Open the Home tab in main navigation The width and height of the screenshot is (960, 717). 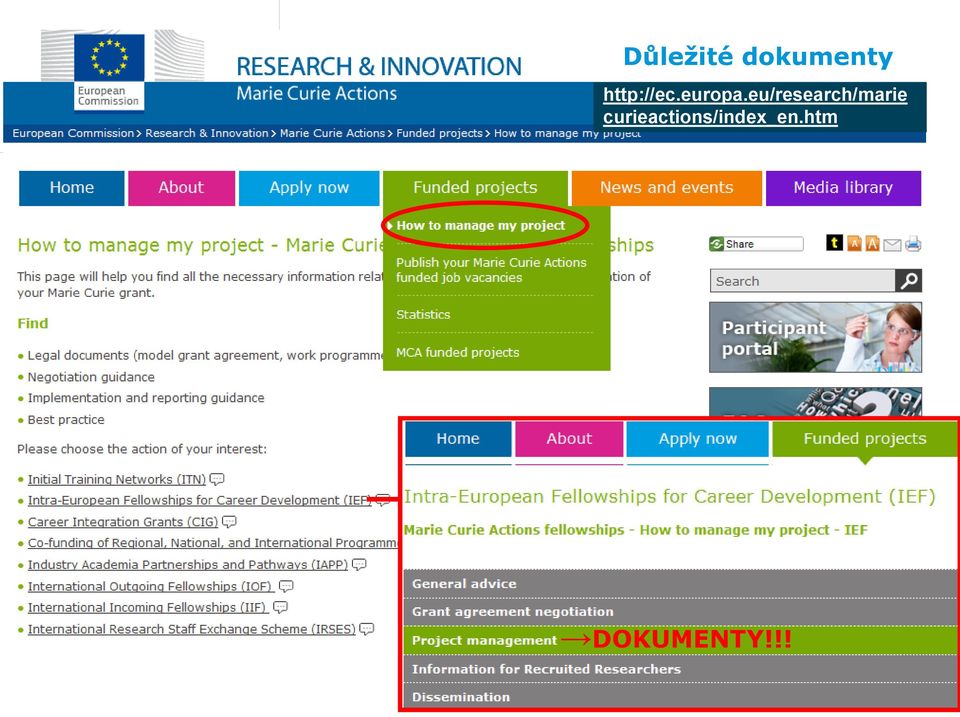tap(72, 188)
